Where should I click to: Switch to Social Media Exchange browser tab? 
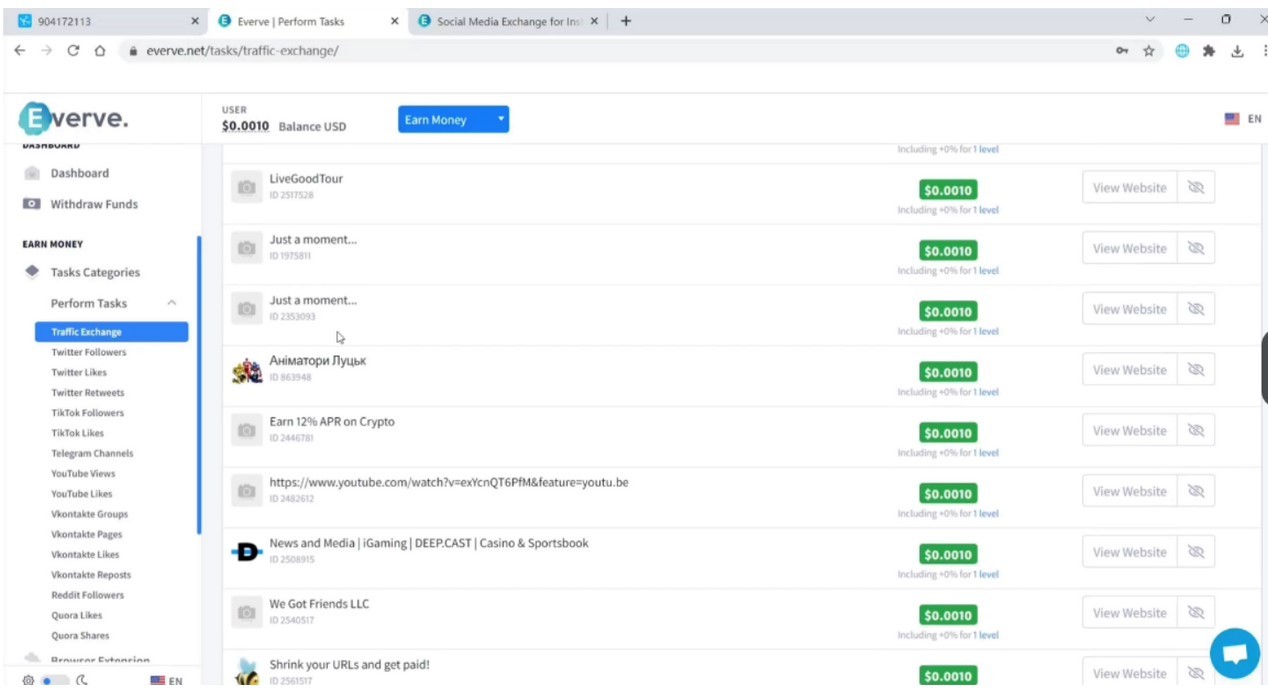click(509, 21)
